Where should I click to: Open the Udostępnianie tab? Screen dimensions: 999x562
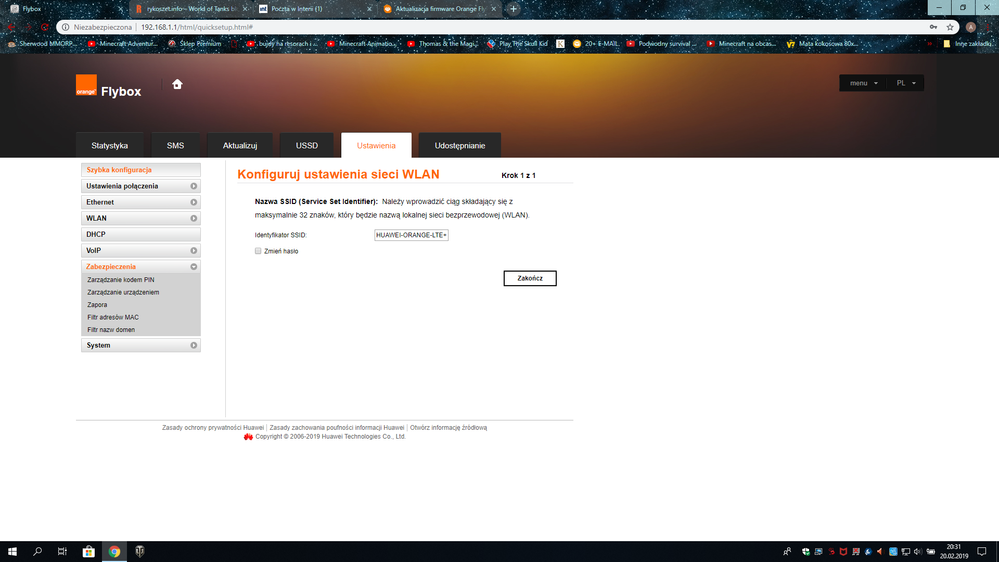(460, 145)
